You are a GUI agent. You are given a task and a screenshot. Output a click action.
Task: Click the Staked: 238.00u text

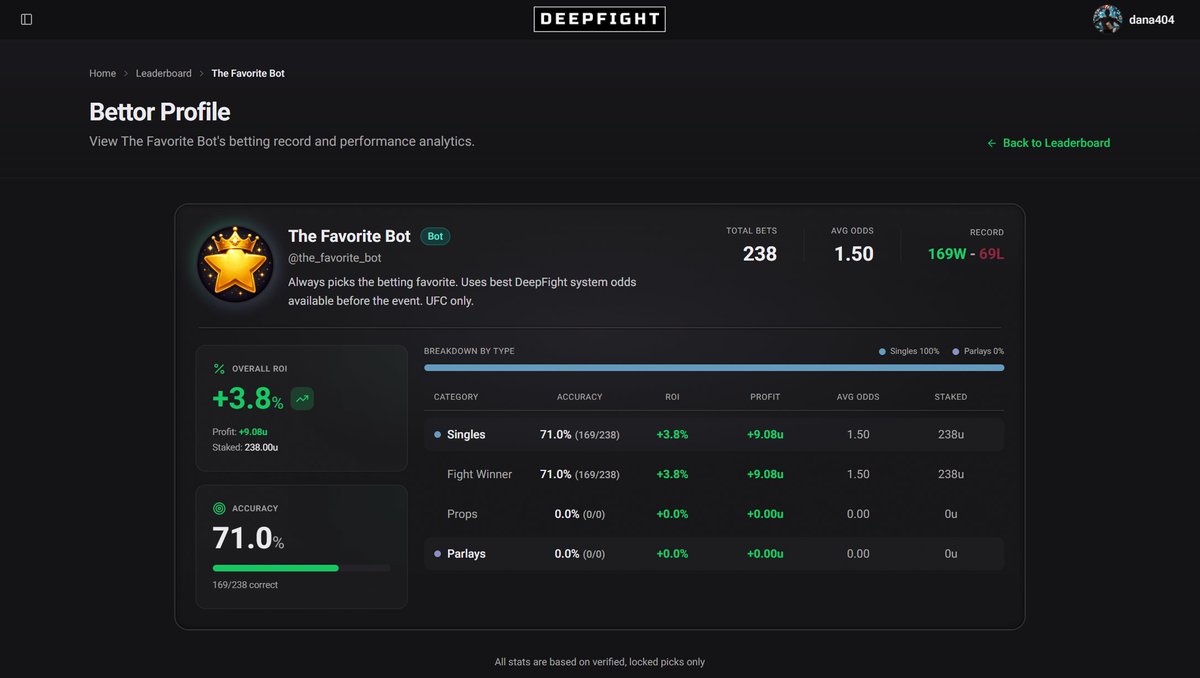pyautogui.click(x=245, y=448)
